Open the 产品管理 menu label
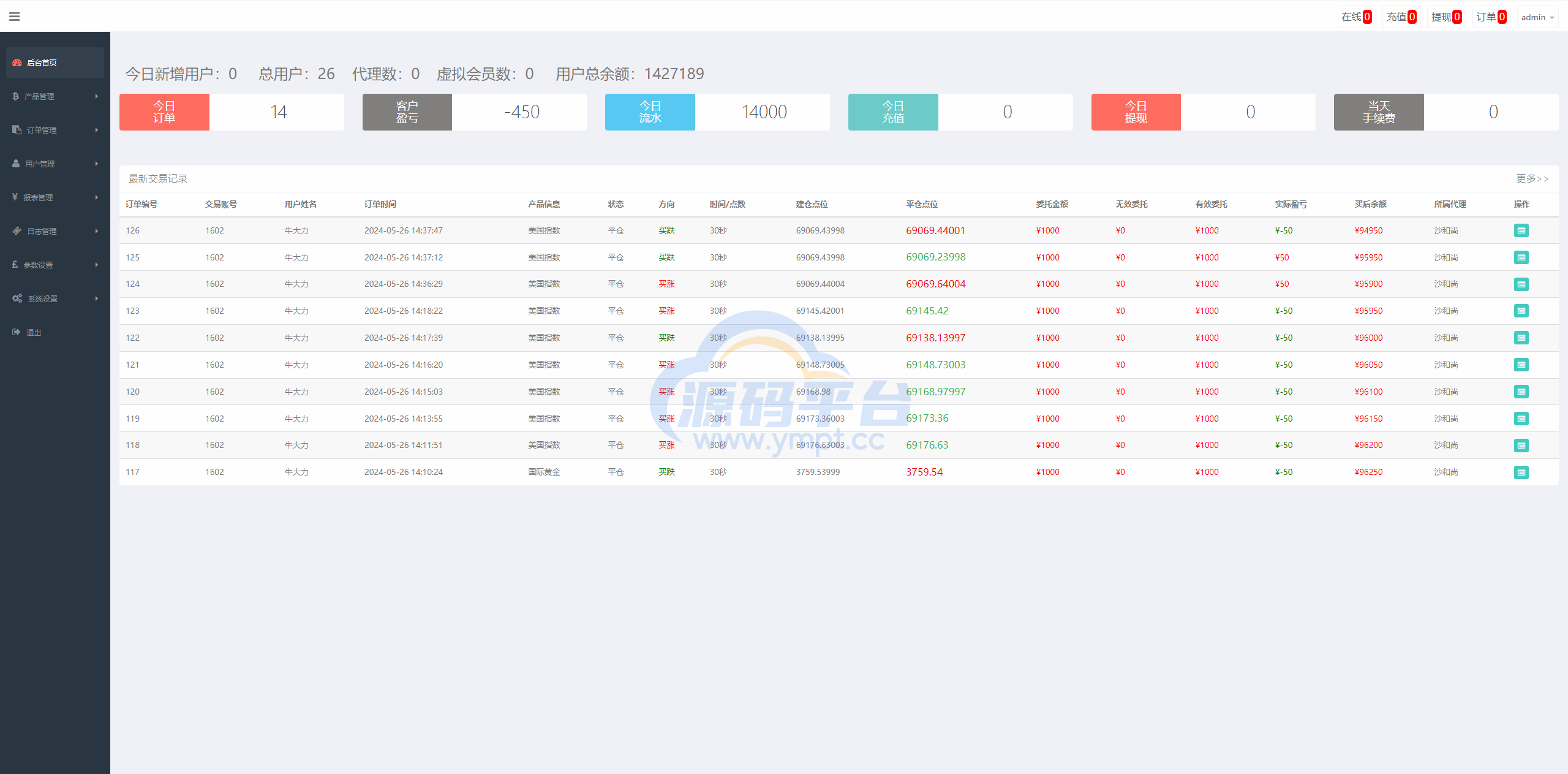The image size is (1568, 774). [39, 96]
